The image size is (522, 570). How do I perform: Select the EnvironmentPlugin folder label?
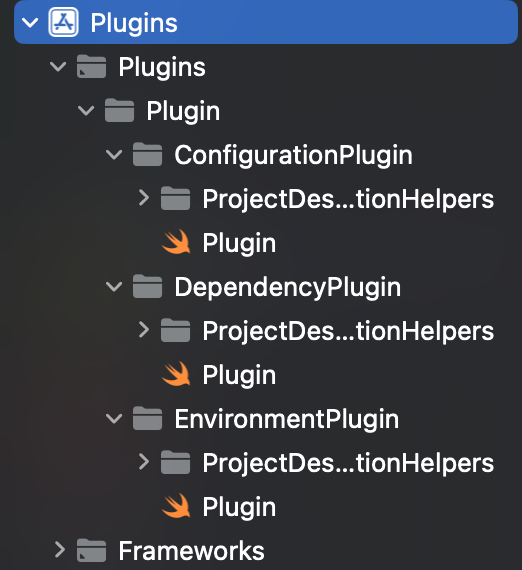pos(286,419)
